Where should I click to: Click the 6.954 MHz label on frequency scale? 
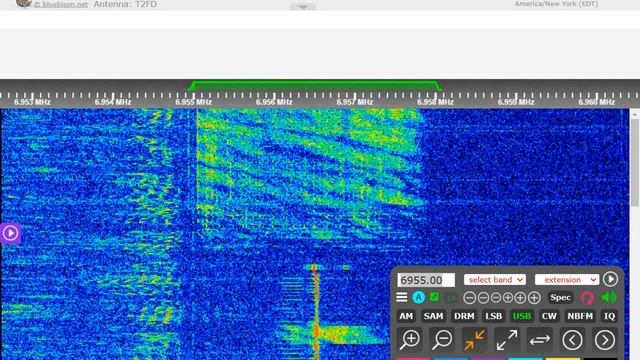pyautogui.click(x=113, y=102)
